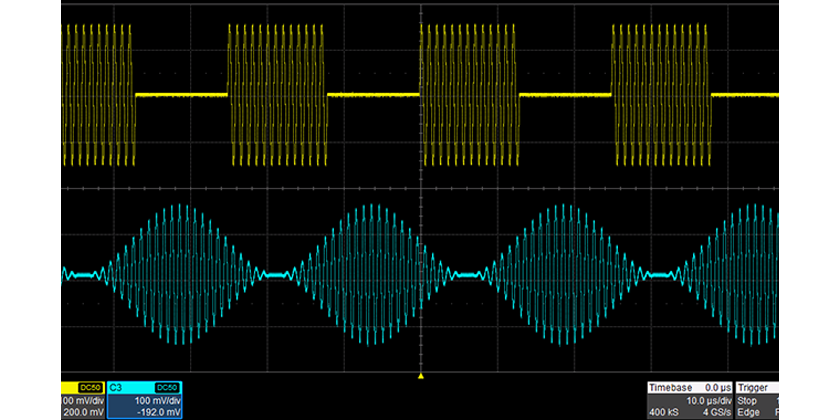This screenshot has height=420, width=840.
Task: Click the 4 GS/s sample rate readout
Action: coord(713,411)
